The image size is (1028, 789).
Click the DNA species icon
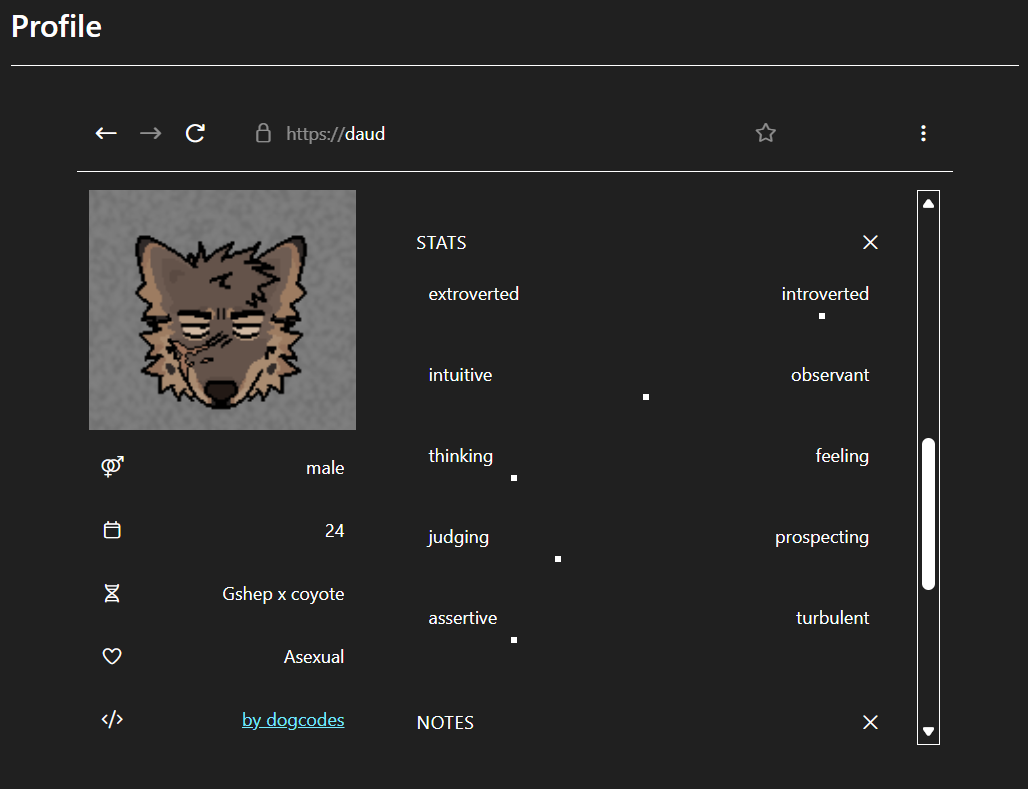(x=112, y=593)
